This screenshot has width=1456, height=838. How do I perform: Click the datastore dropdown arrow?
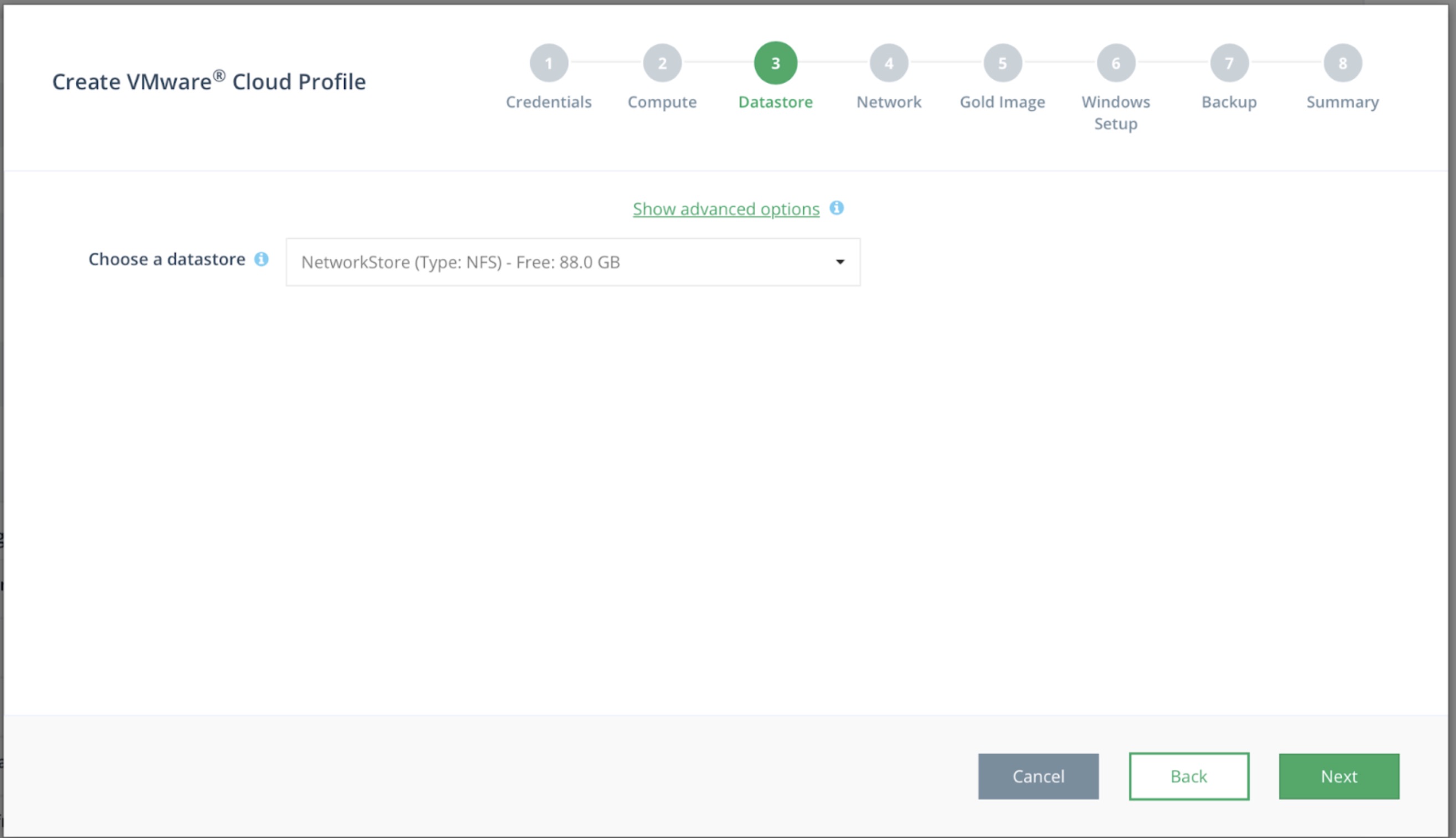839,262
